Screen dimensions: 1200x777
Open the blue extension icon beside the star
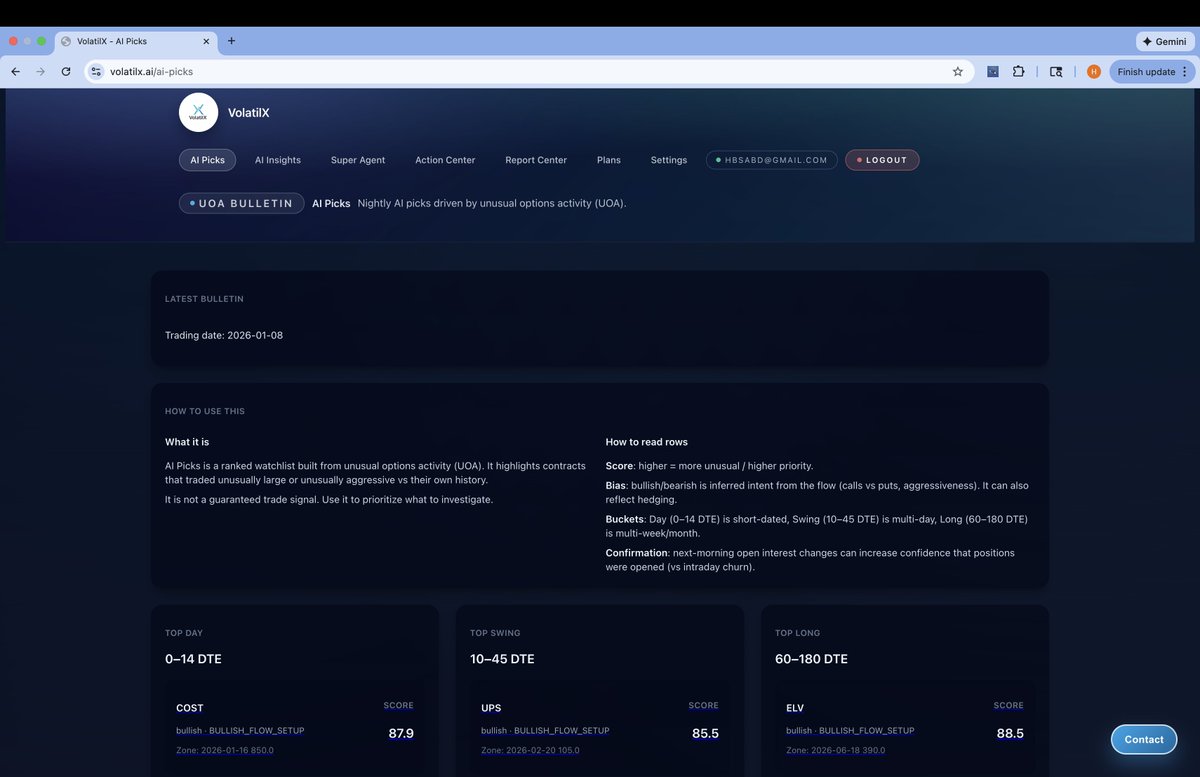[x=993, y=72]
